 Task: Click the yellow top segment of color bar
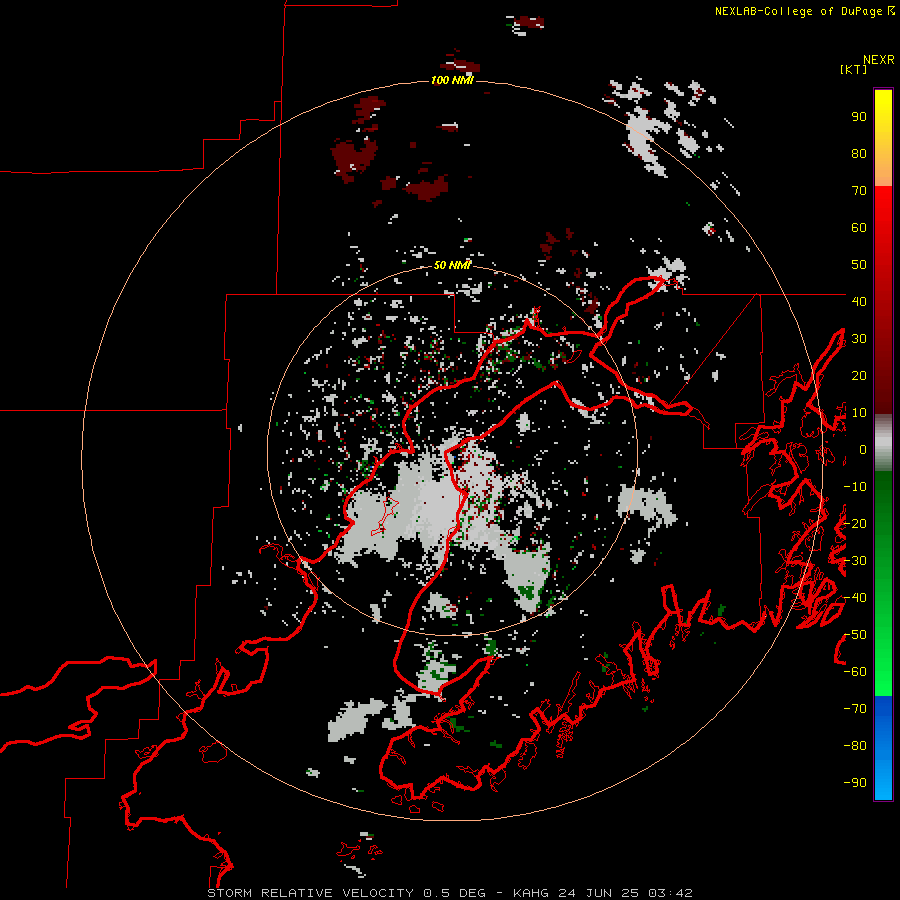pos(883,138)
